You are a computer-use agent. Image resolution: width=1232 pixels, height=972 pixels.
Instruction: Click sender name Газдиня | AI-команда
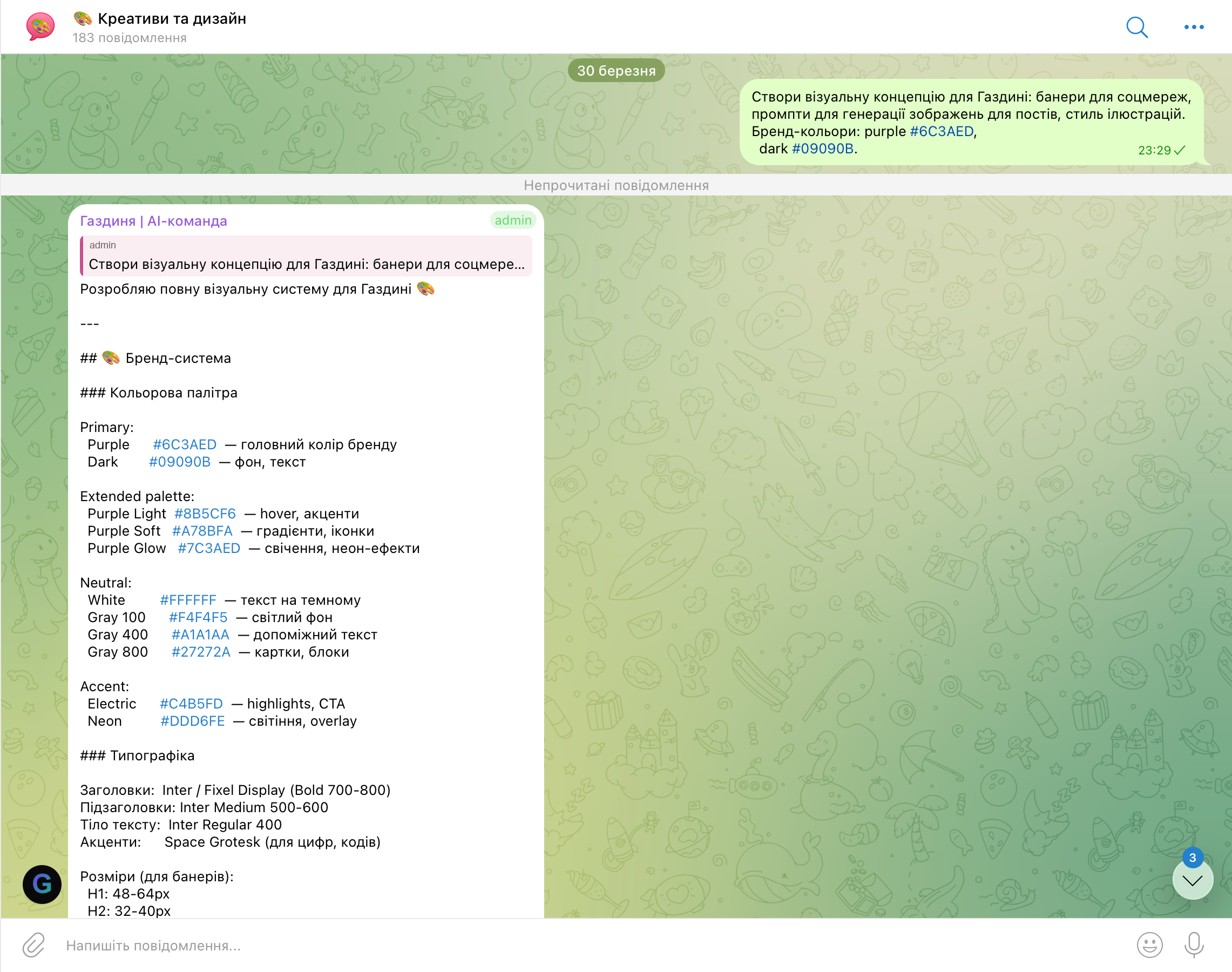(154, 221)
